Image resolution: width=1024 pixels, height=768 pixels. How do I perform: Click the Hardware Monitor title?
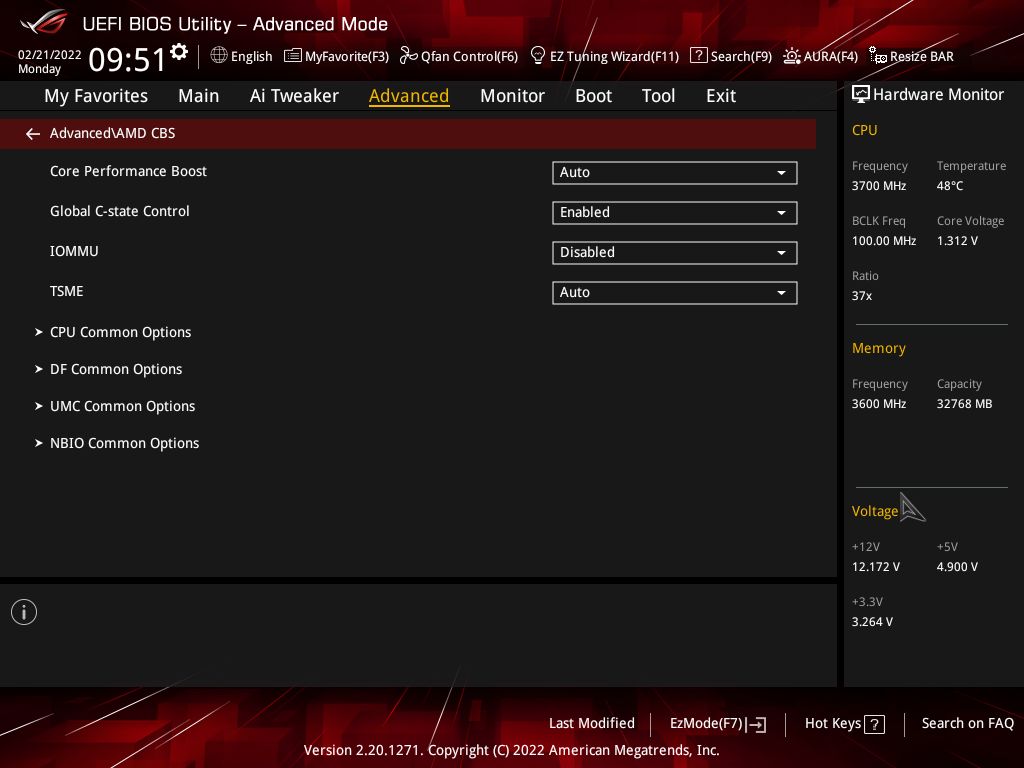pyautogui.click(x=938, y=95)
